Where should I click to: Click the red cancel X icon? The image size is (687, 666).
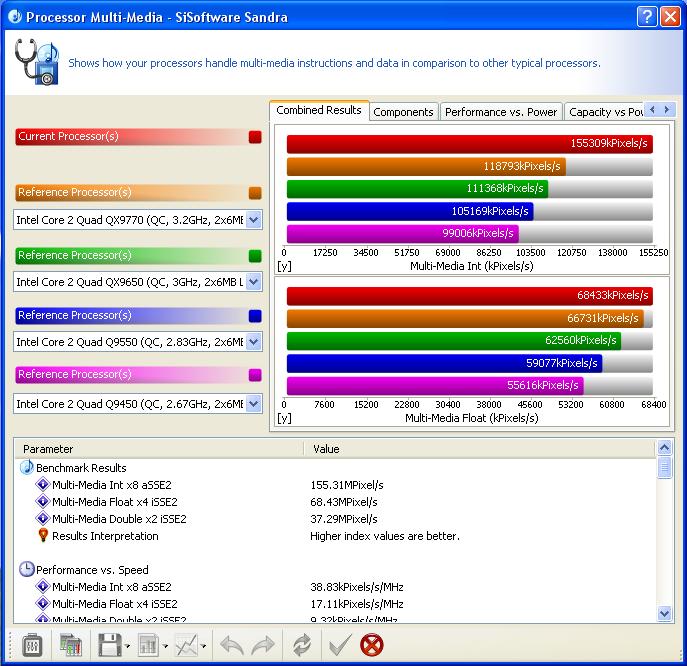point(372,645)
